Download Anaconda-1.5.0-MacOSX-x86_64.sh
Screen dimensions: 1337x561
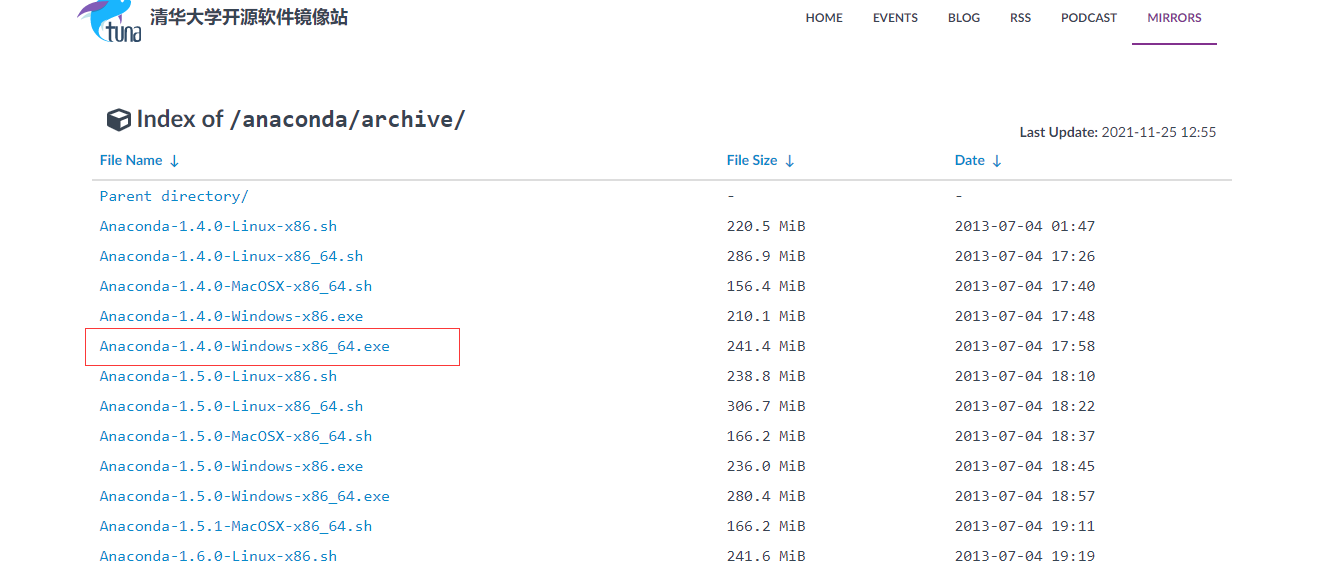pos(236,436)
